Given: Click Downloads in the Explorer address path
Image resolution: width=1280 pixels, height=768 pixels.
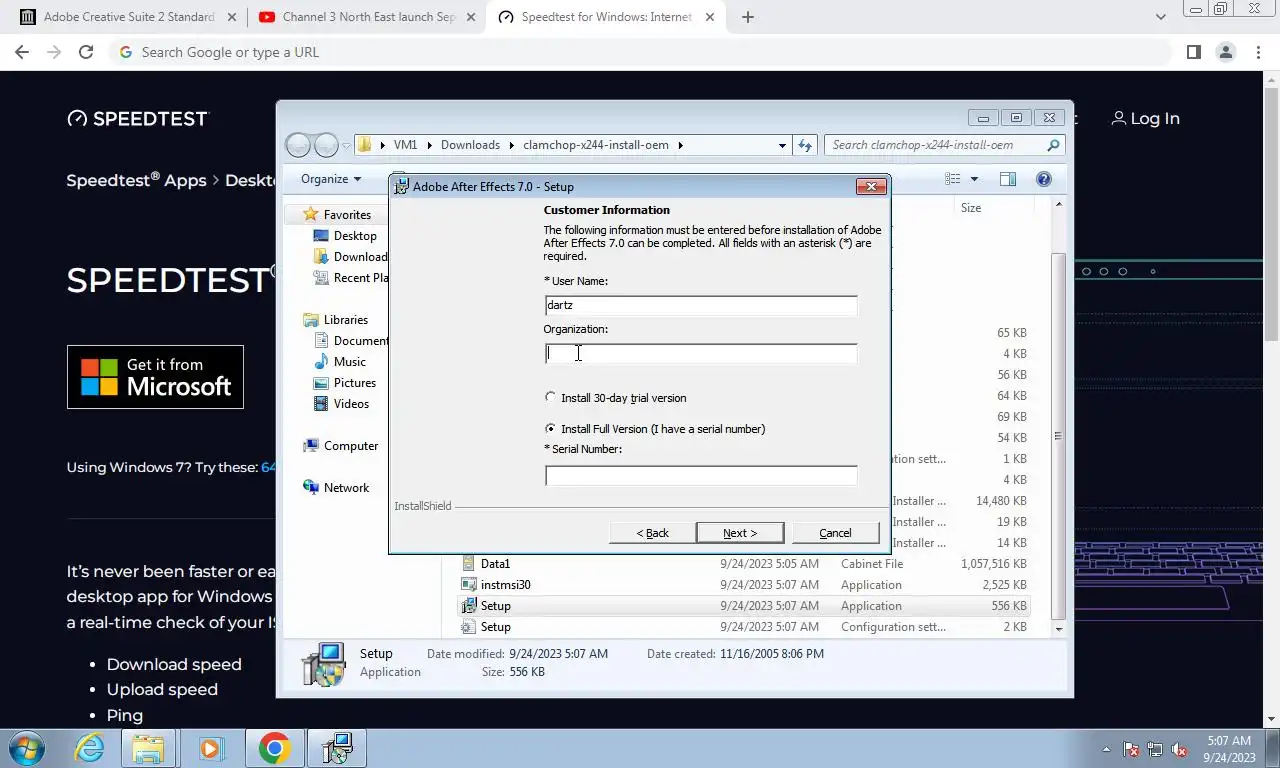Looking at the screenshot, I should 470,145.
